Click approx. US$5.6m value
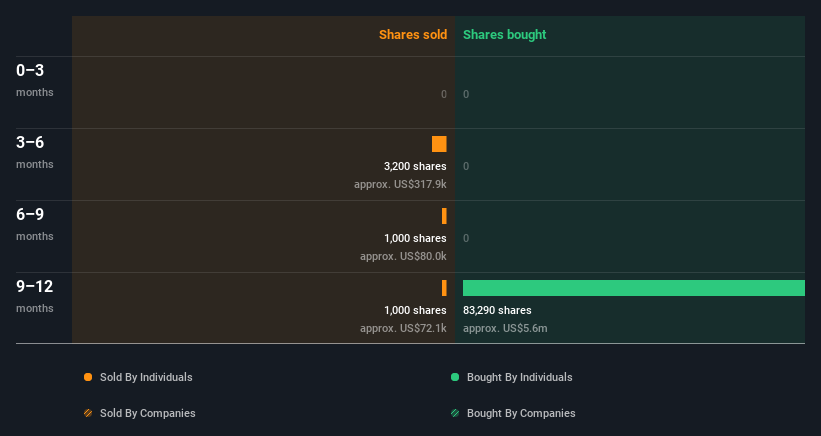The image size is (821, 436). (505, 328)
